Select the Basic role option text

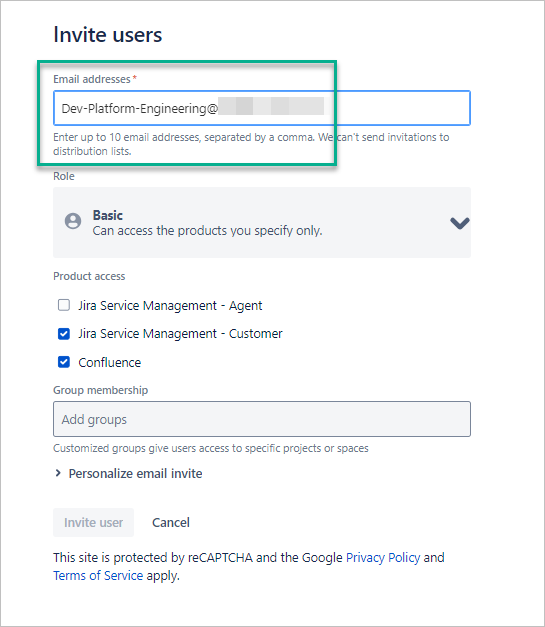[108, 216]
